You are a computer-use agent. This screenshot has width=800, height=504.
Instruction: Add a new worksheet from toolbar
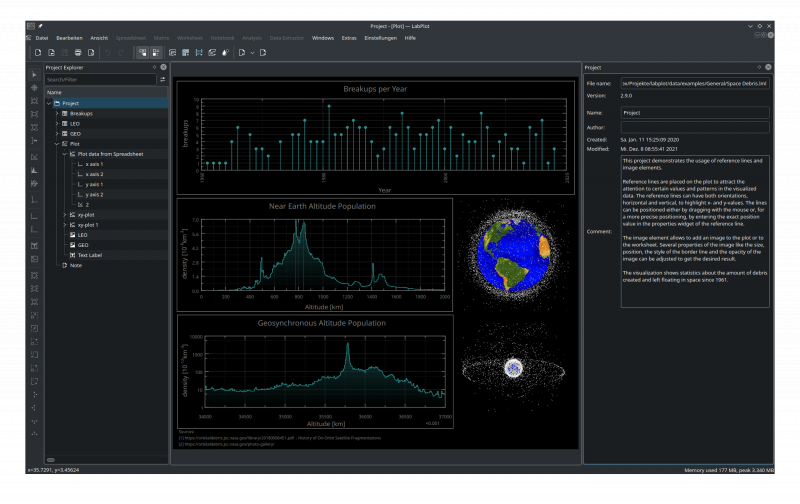(212, 53)
